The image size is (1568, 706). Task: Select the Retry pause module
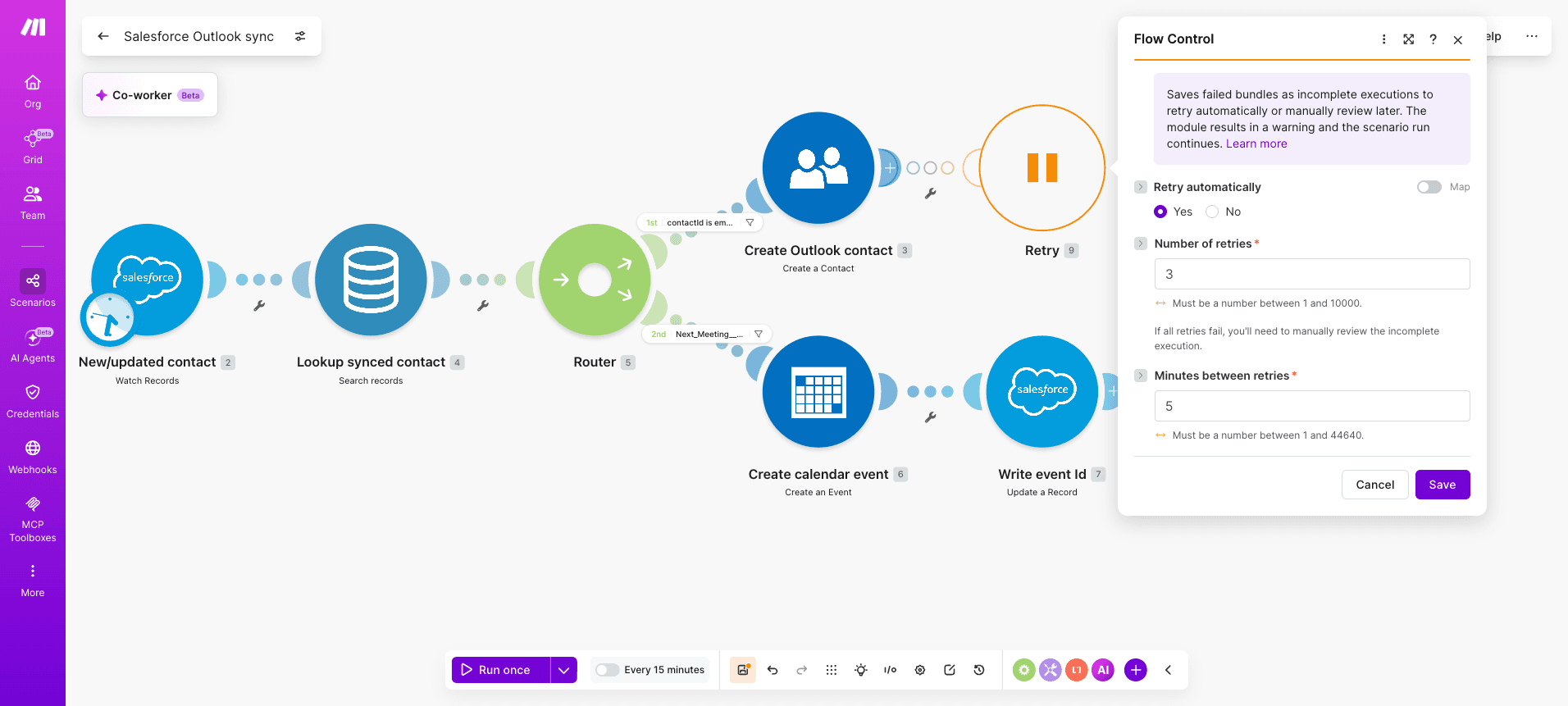coord(1042,168)
